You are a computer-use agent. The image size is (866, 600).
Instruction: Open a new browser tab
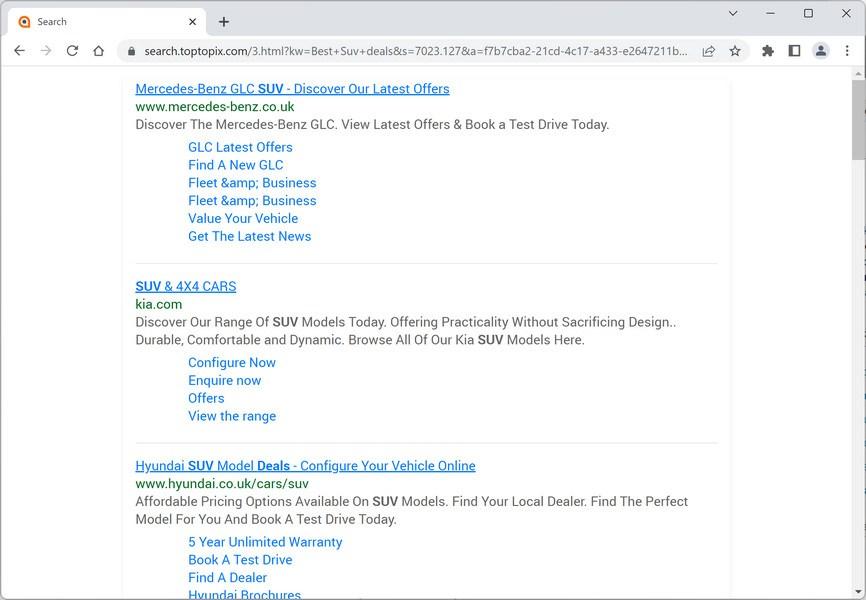coord(224,22)
